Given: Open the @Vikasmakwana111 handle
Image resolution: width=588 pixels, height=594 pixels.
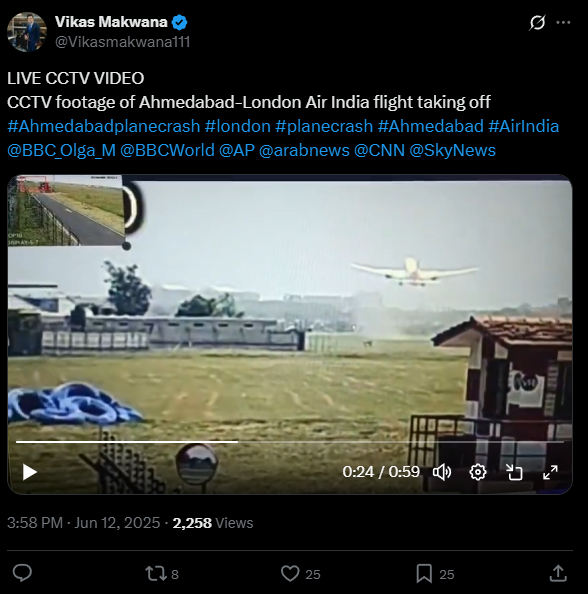Looking at the screenshot, I should (122, 42).
